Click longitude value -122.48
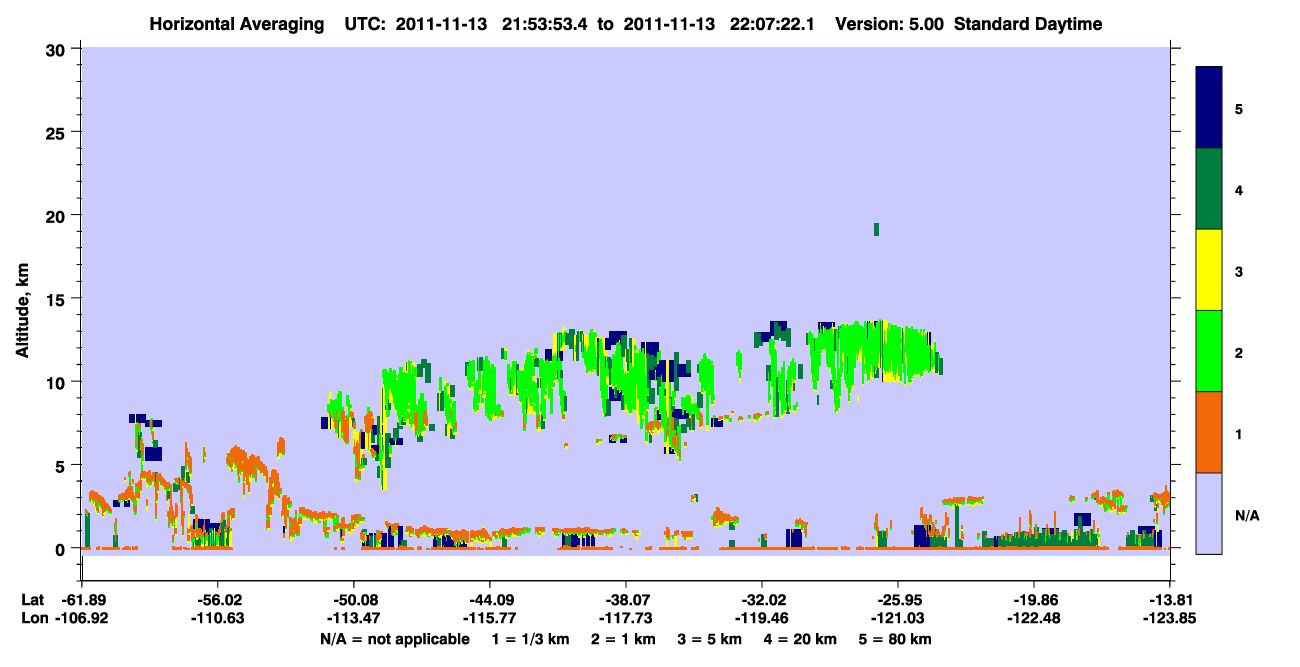 click(1034, 618)
